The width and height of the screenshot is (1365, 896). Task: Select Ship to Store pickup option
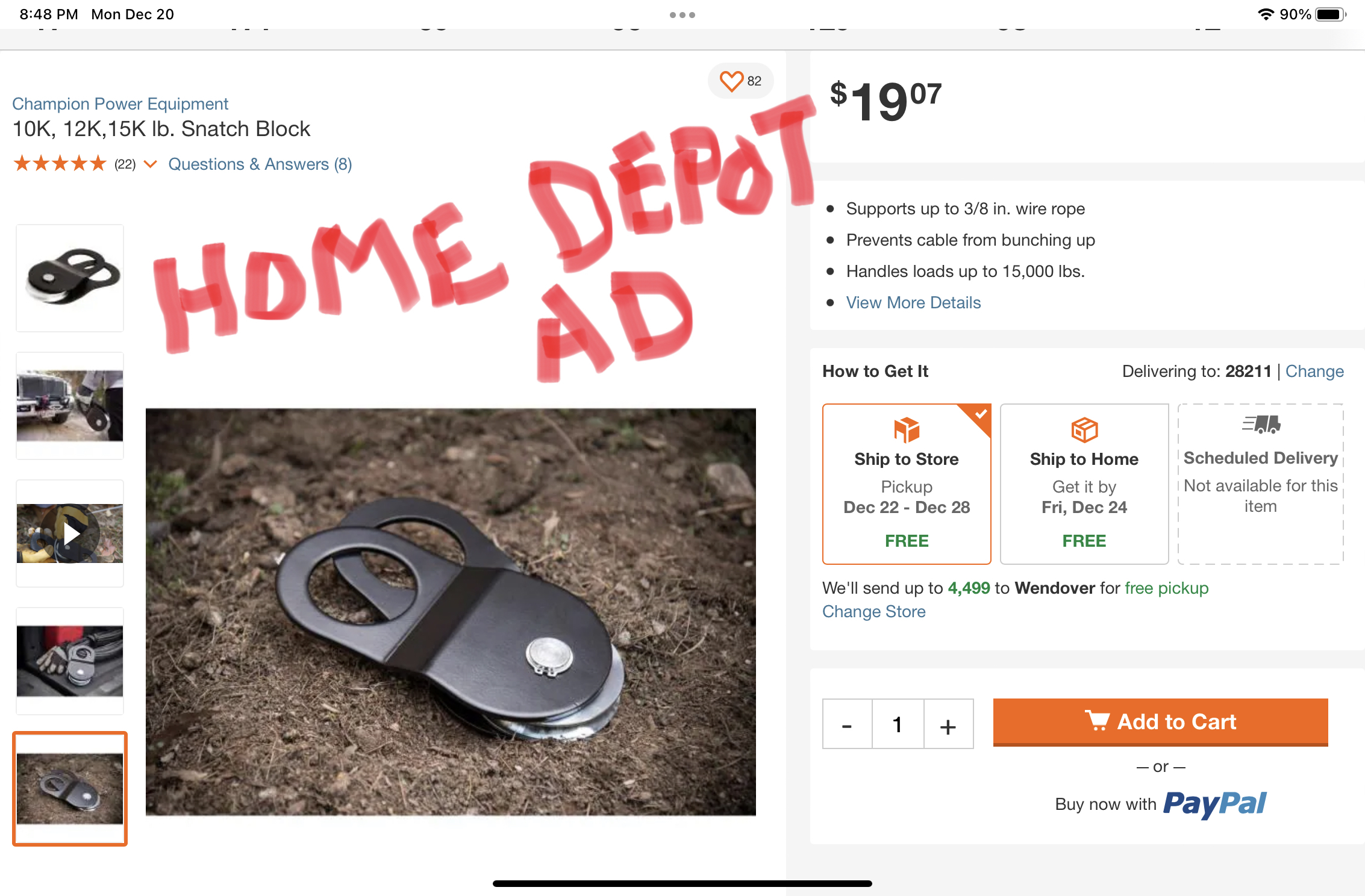[907, 484]
